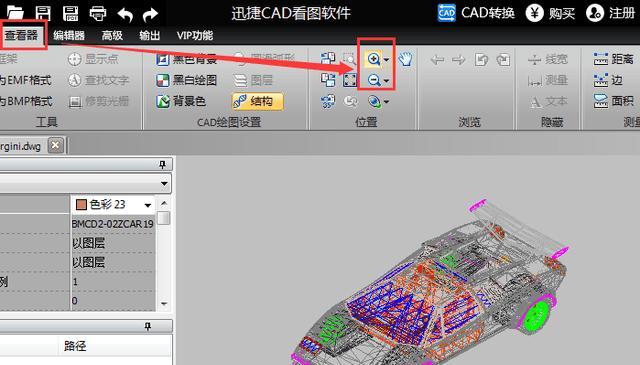Pin the lower panel above 路径
The height and width of the screenshot is (365, 640).
coord(147,326)
